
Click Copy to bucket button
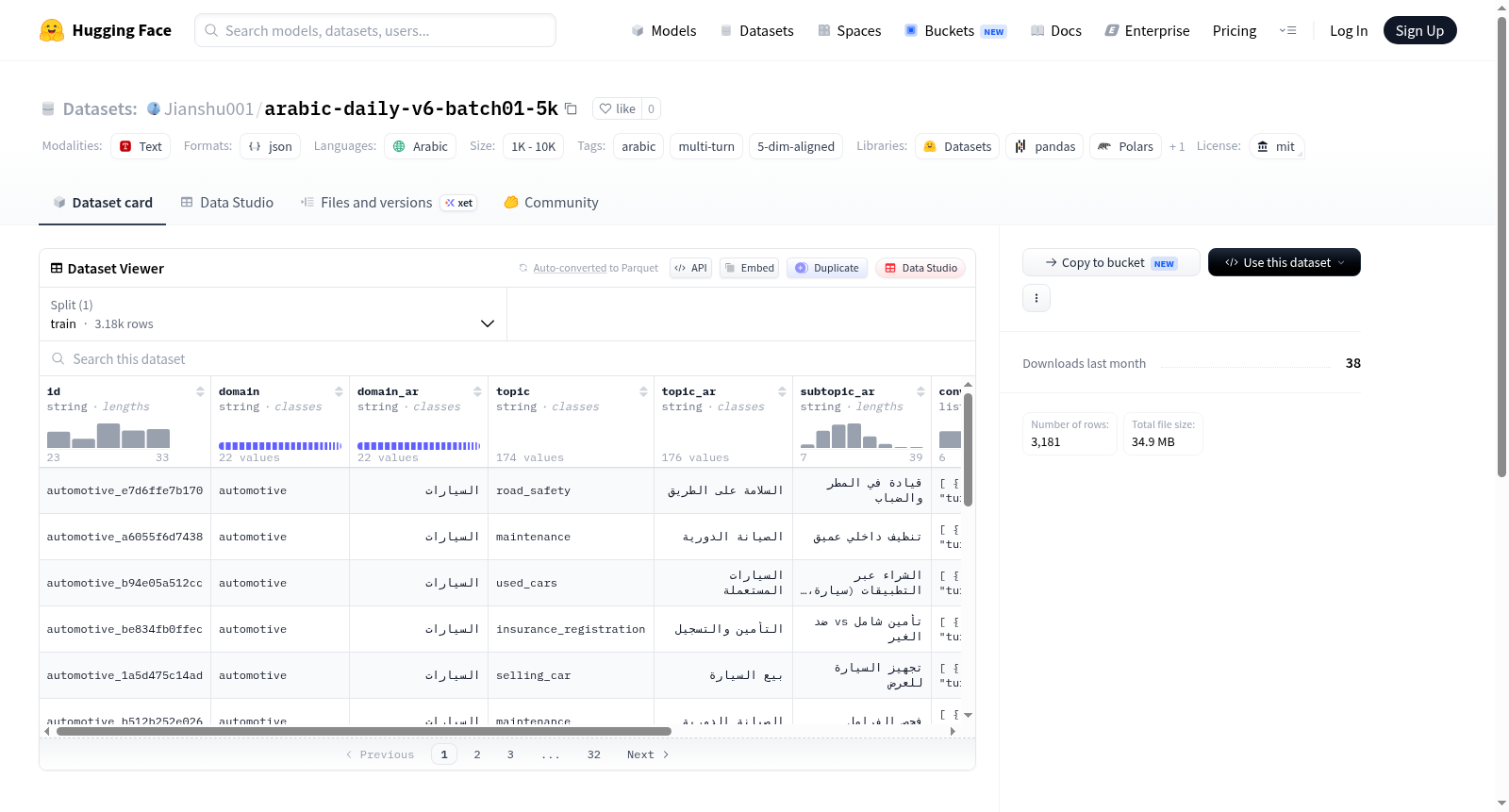coord(1111,262)
